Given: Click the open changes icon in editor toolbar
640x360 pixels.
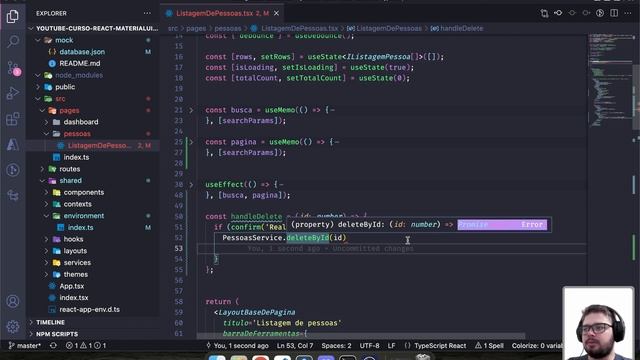Looking at the screenshot, I should coord(544,13).
